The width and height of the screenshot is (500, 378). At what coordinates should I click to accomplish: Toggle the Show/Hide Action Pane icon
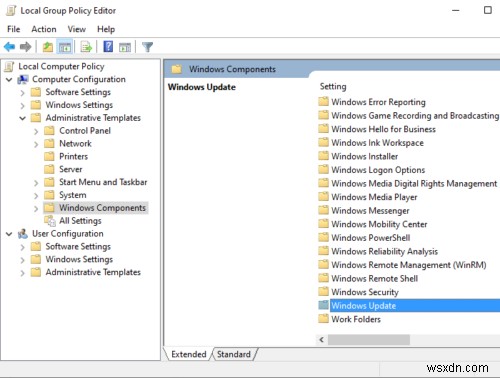(x=125, y=47)
